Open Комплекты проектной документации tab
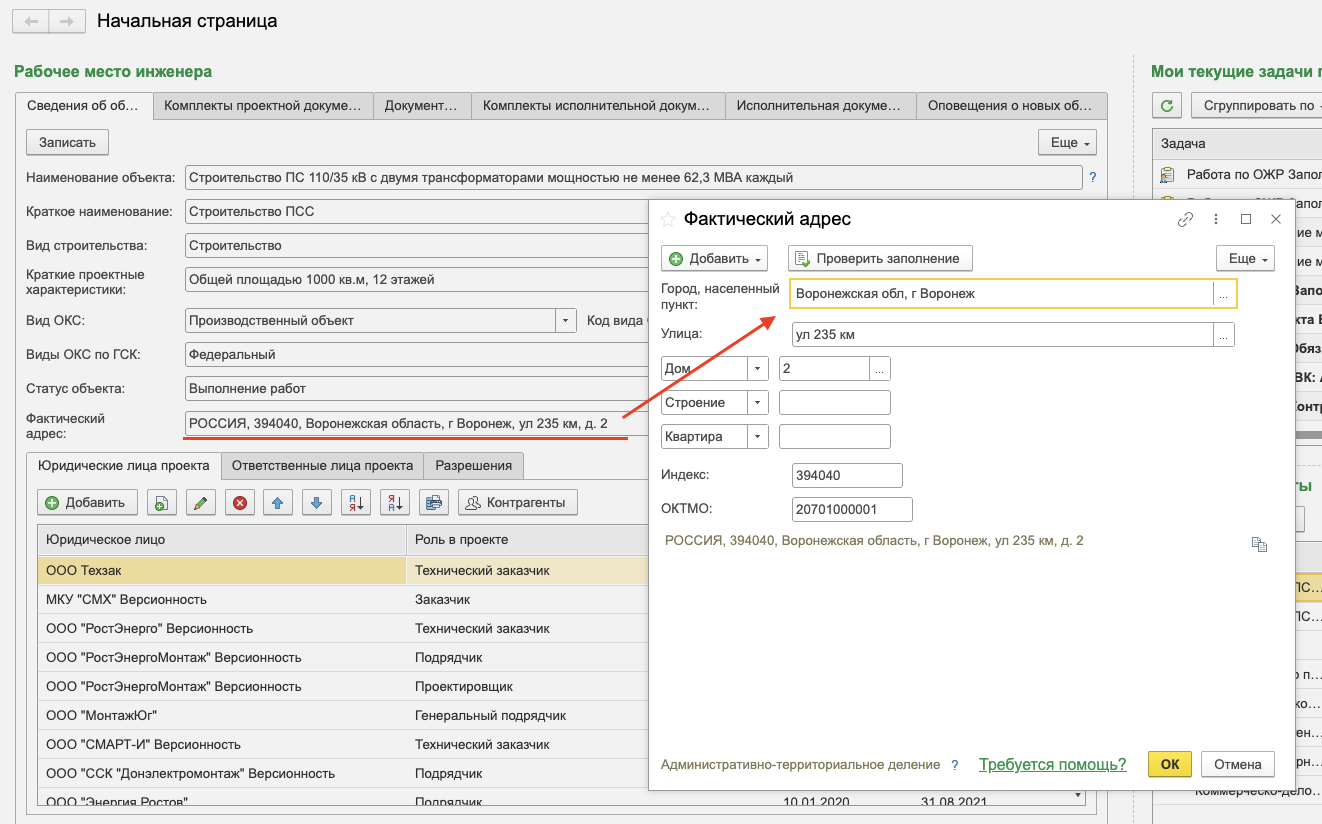The height and width of the screenshot is (824, 1322). pyautogui.click(x=263, y=105)
